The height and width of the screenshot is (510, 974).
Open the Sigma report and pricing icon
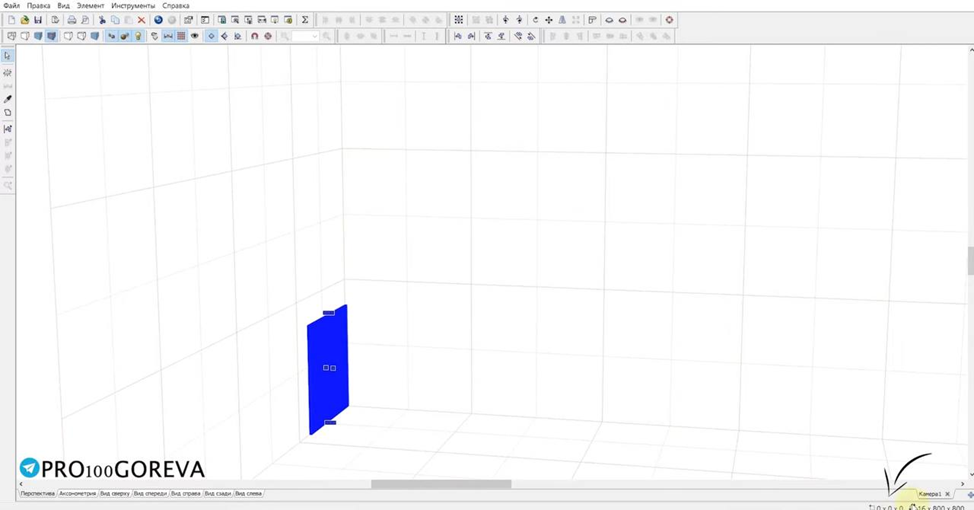pos(305,20)
